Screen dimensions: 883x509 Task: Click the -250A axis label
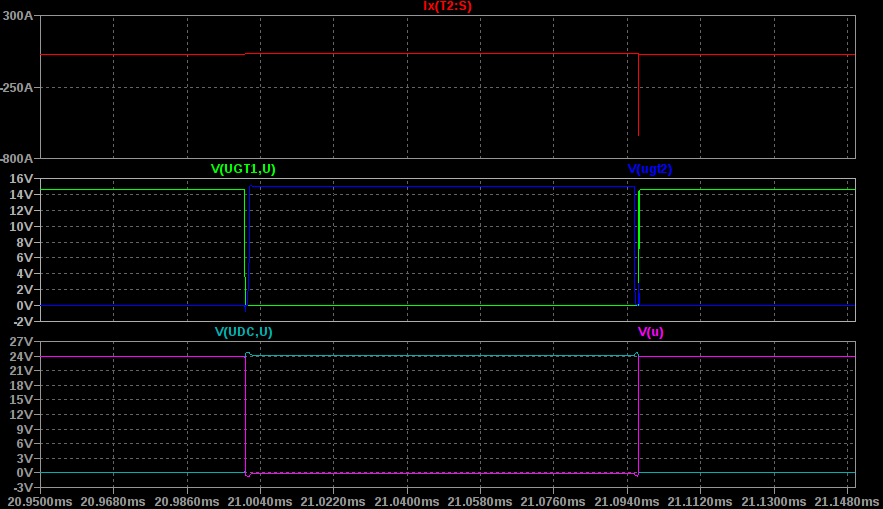click(17, 88)
